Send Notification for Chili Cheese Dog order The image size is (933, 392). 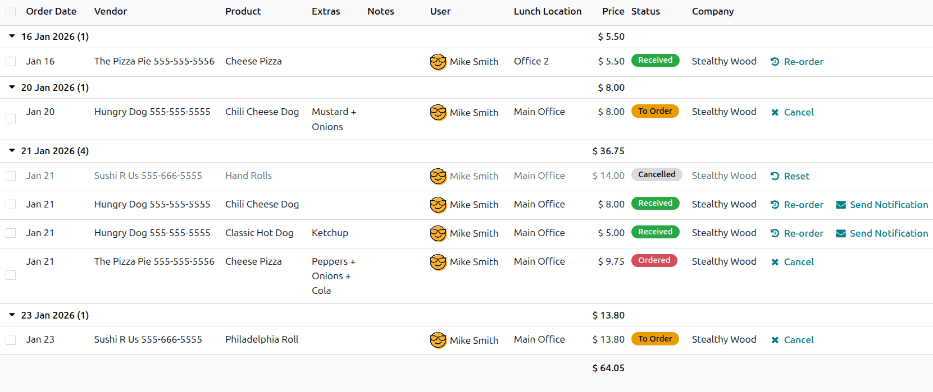(x=882, y=205)
